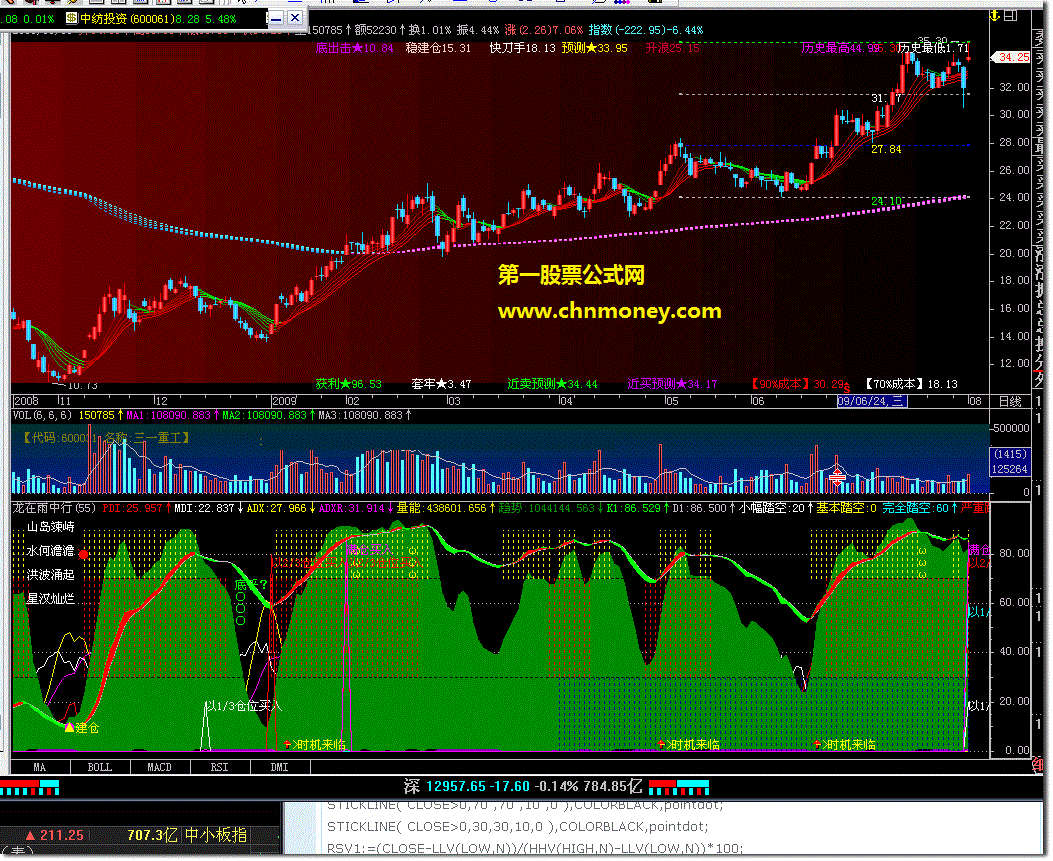Click the ▲211.25 value in bottom bar
The height and width of the screenshot is (861, 1053).
coord(54,835)
